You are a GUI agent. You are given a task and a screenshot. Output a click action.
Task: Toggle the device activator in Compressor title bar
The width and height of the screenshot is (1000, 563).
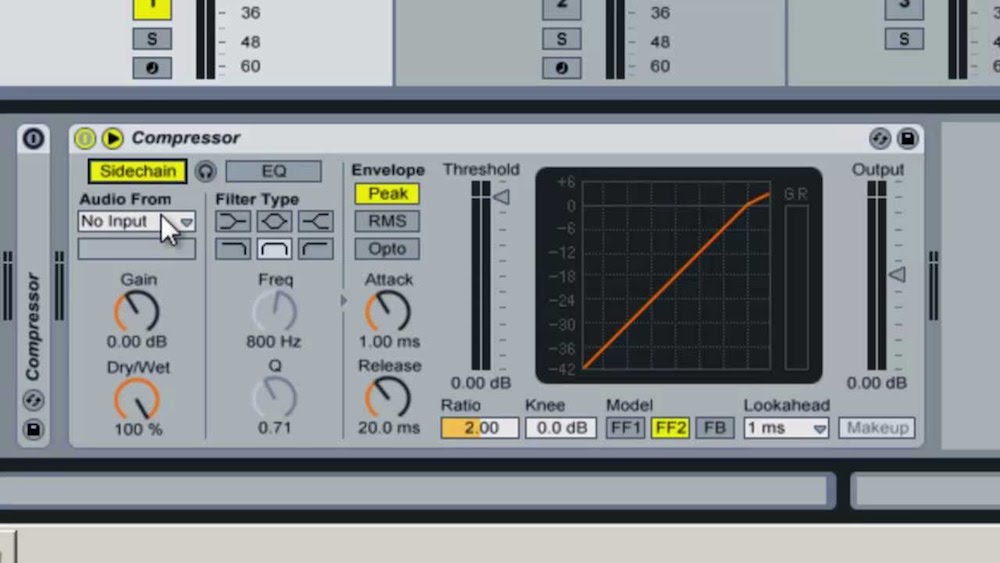[x=85, y=138]
